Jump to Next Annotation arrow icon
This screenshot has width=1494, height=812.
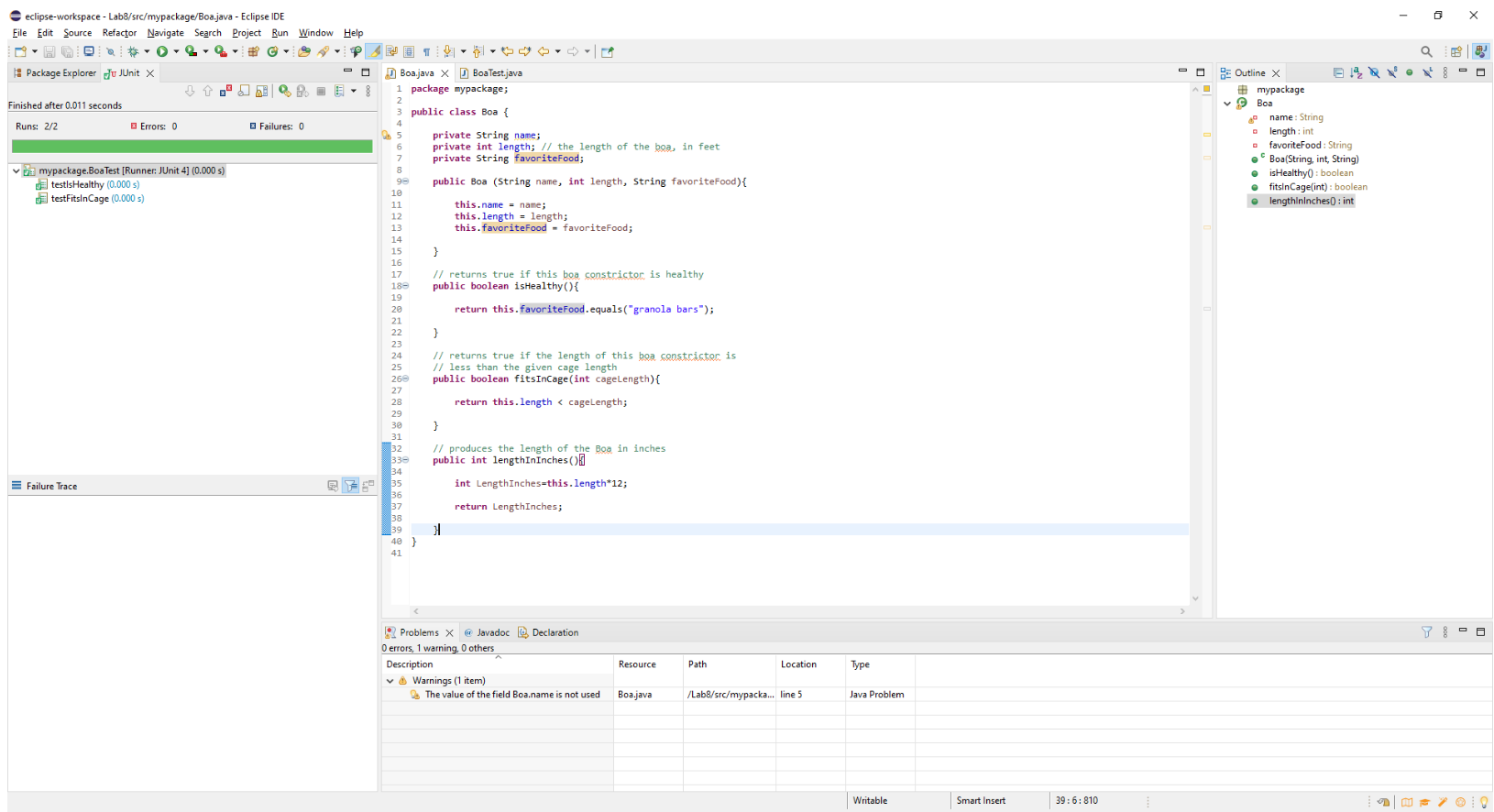click(x=447, y=51)
